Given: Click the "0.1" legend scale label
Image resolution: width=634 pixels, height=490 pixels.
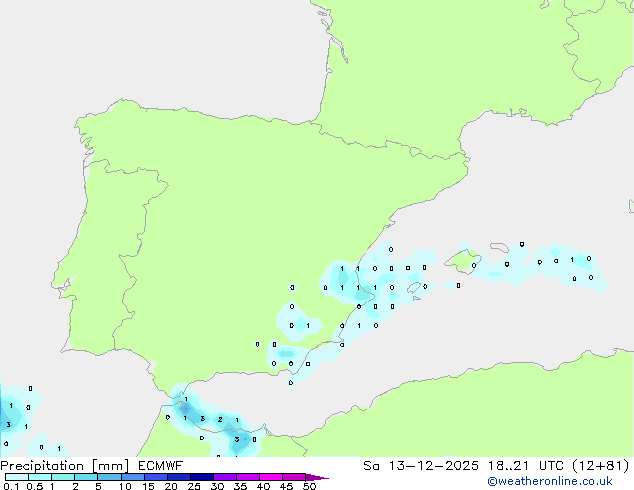Looking at the screenshot, I should pyautogui.click(x=11, y=486).
